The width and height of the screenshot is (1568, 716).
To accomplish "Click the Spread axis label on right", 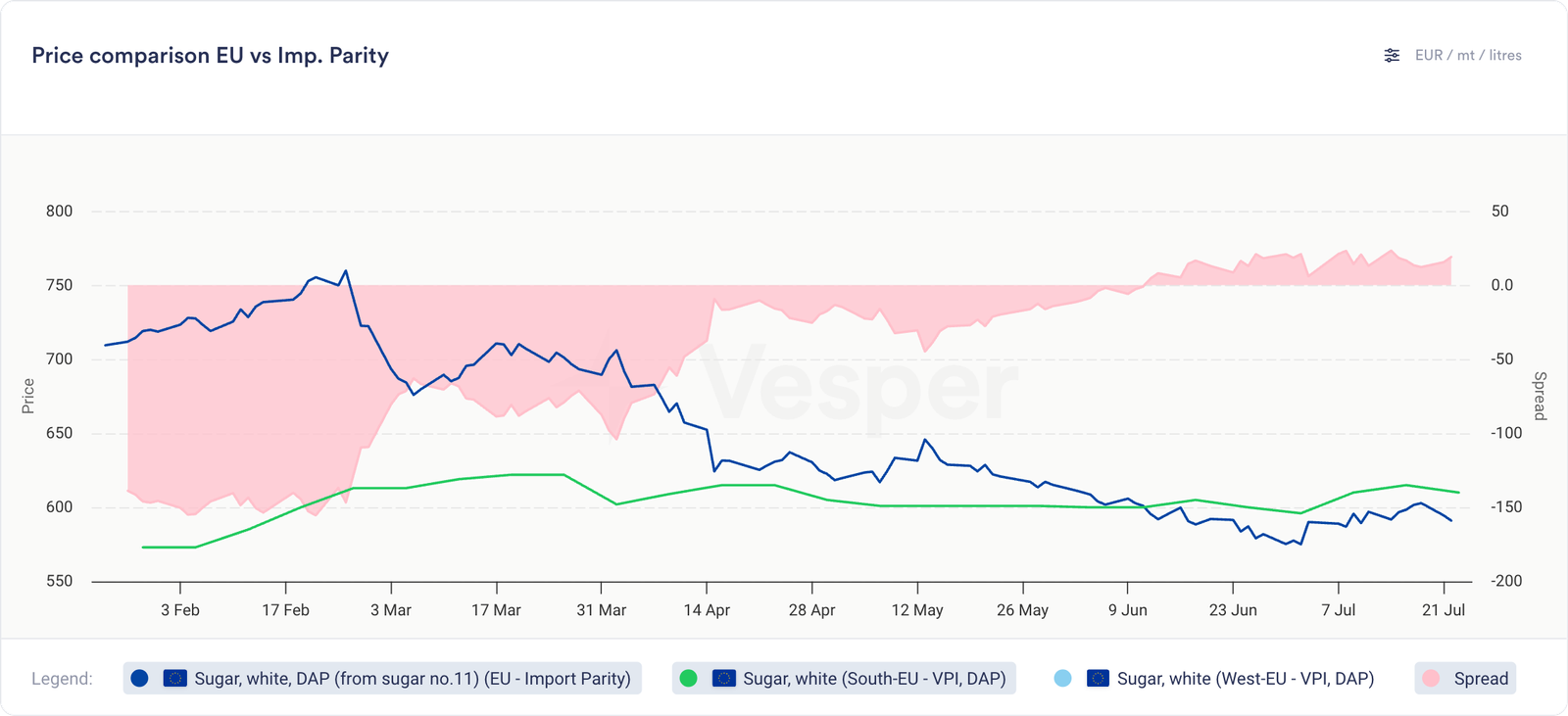I will click(x=1540, y=396).
